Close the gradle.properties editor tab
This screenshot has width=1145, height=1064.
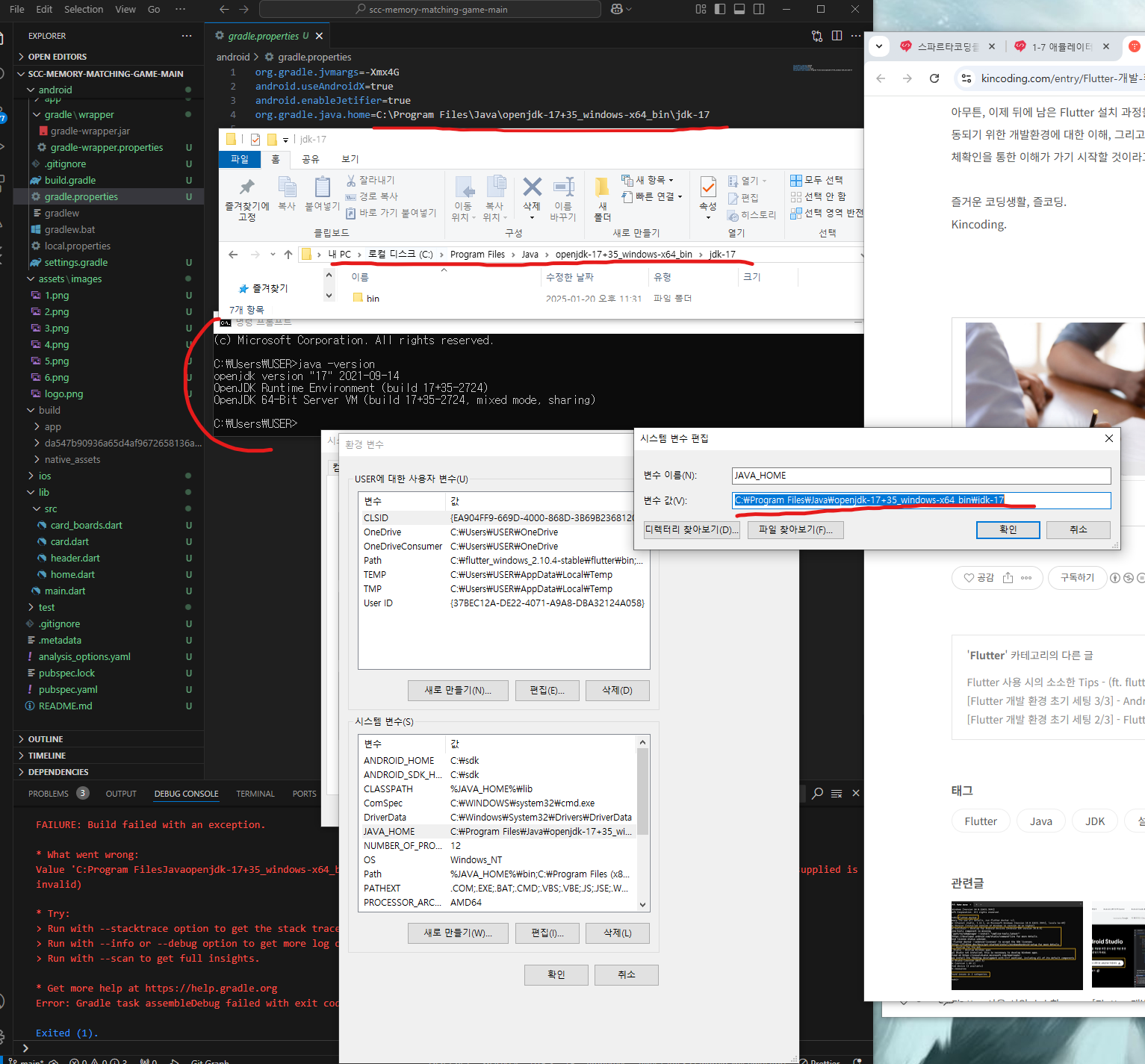319,36
